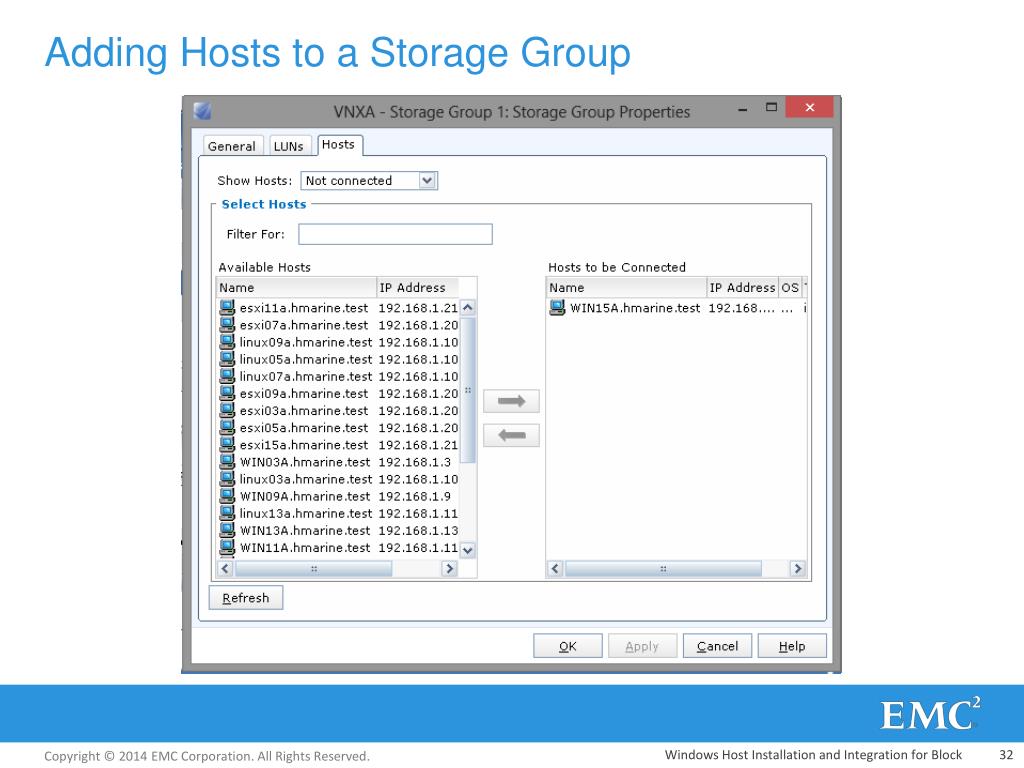Image resolution: width=1024 pixels, height=768 pixels.
Task: Click the OS column header
Action: click(x=790, y=287)
